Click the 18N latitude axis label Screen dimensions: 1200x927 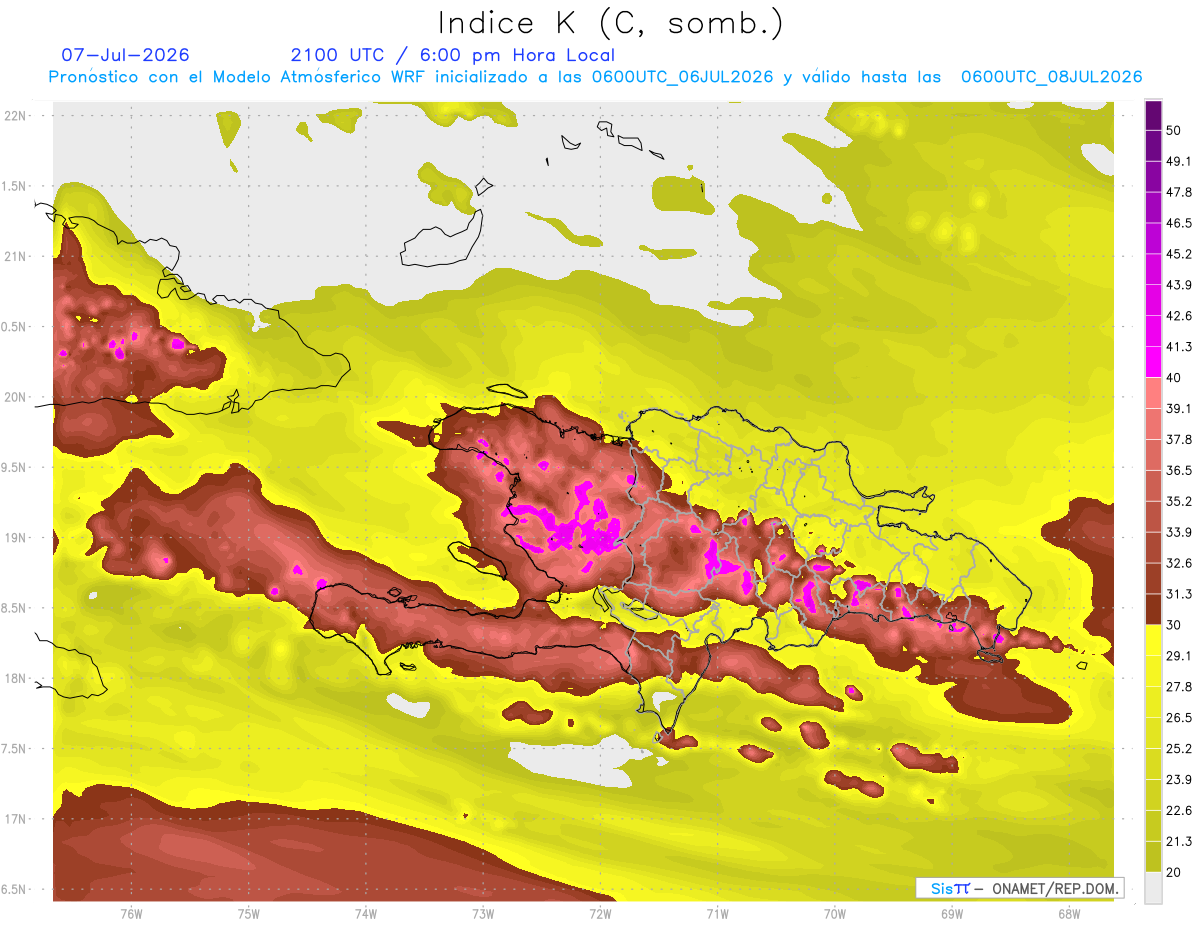point(17,678)
